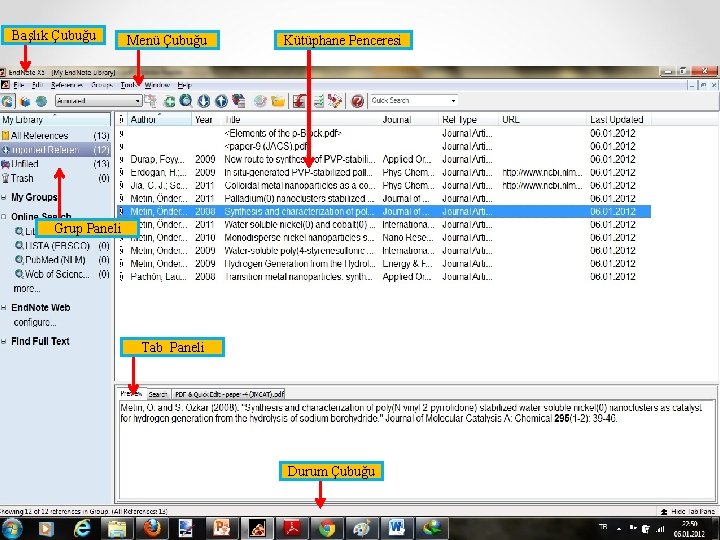Select the Erdogan 2009 reference row
Screen dimensions: 720x540
tap(384, 172)
